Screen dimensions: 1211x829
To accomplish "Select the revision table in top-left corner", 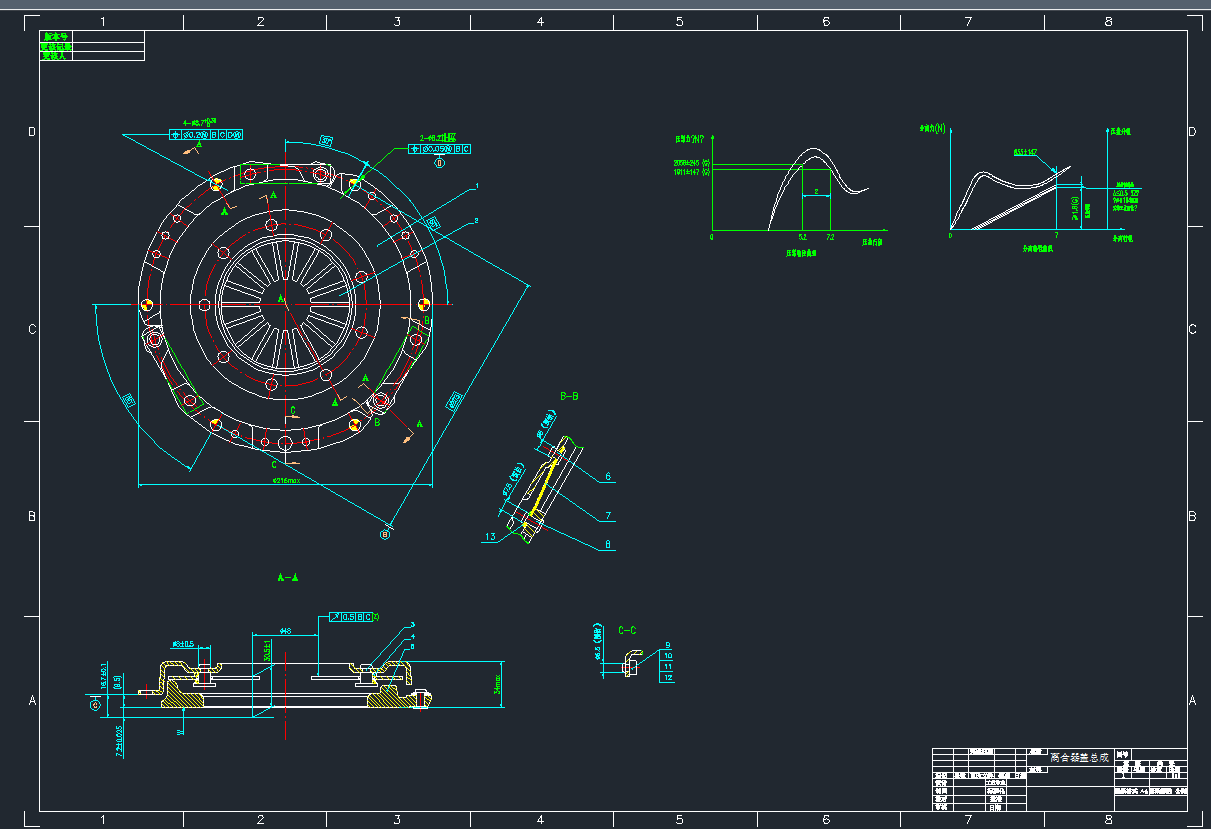I will 92,46.
